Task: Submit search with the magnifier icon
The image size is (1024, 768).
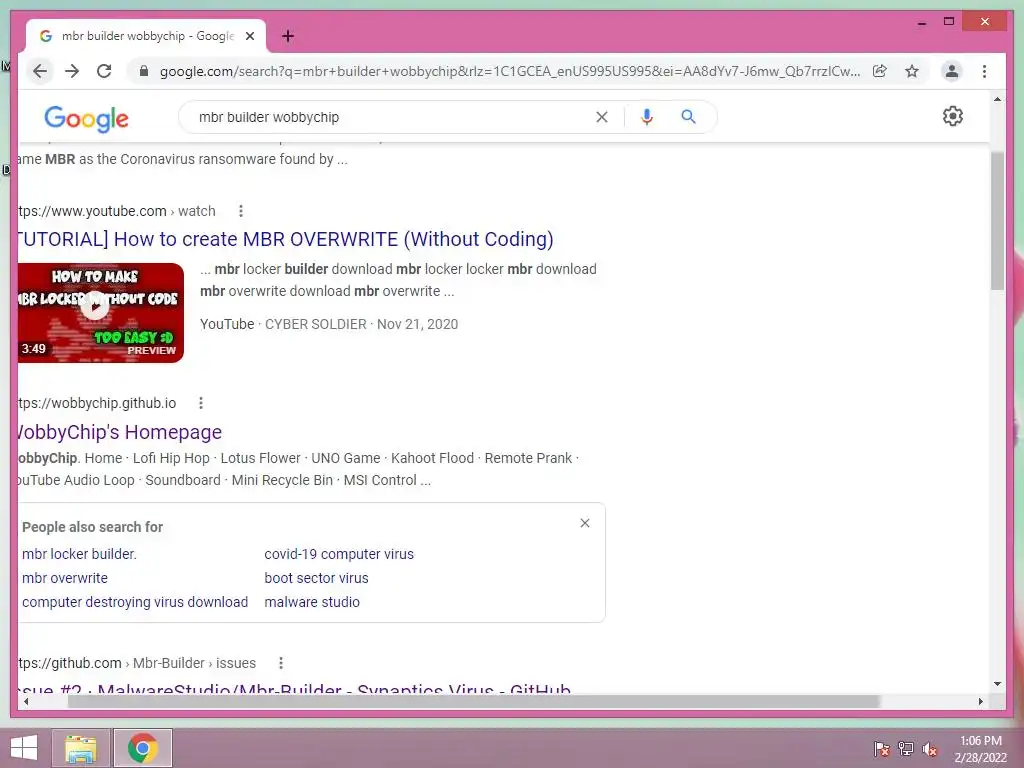Action: click(x=688, y=117)
